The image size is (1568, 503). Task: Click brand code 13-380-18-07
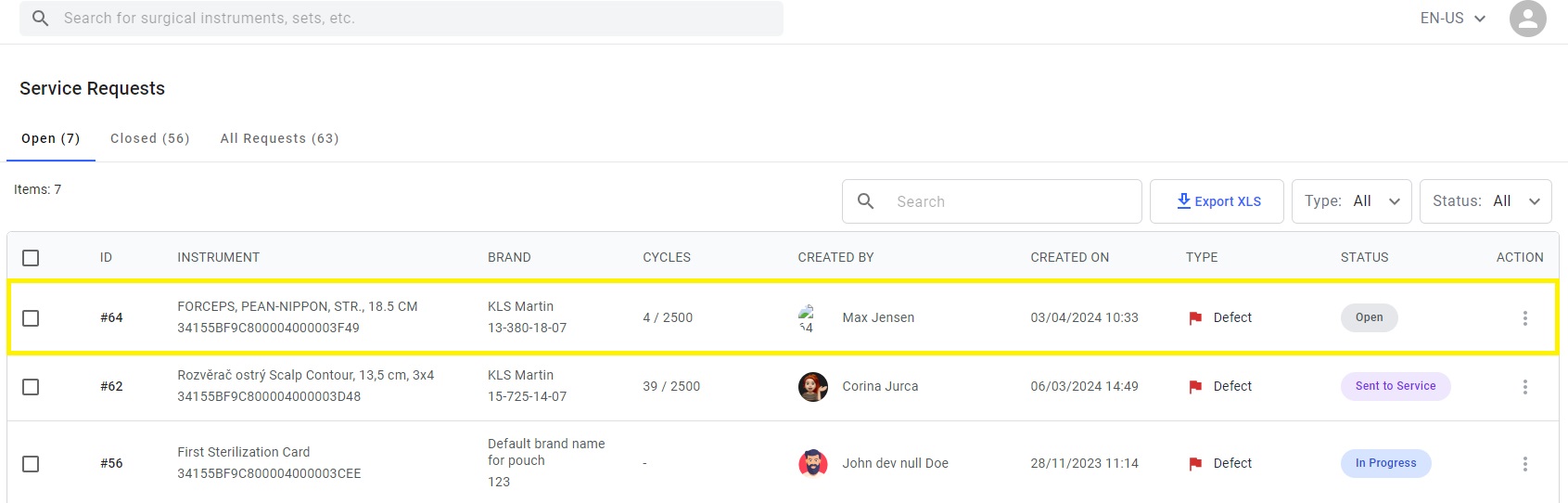pyautogui.click(x=527, y=328)
